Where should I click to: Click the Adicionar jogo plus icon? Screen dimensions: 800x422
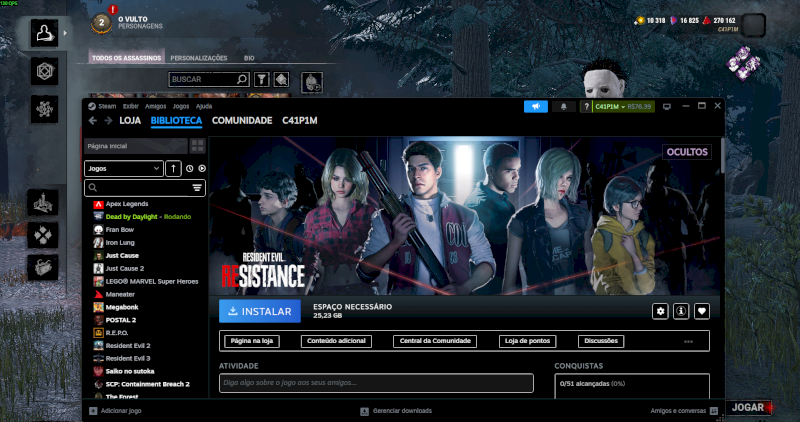coord(93,411)
